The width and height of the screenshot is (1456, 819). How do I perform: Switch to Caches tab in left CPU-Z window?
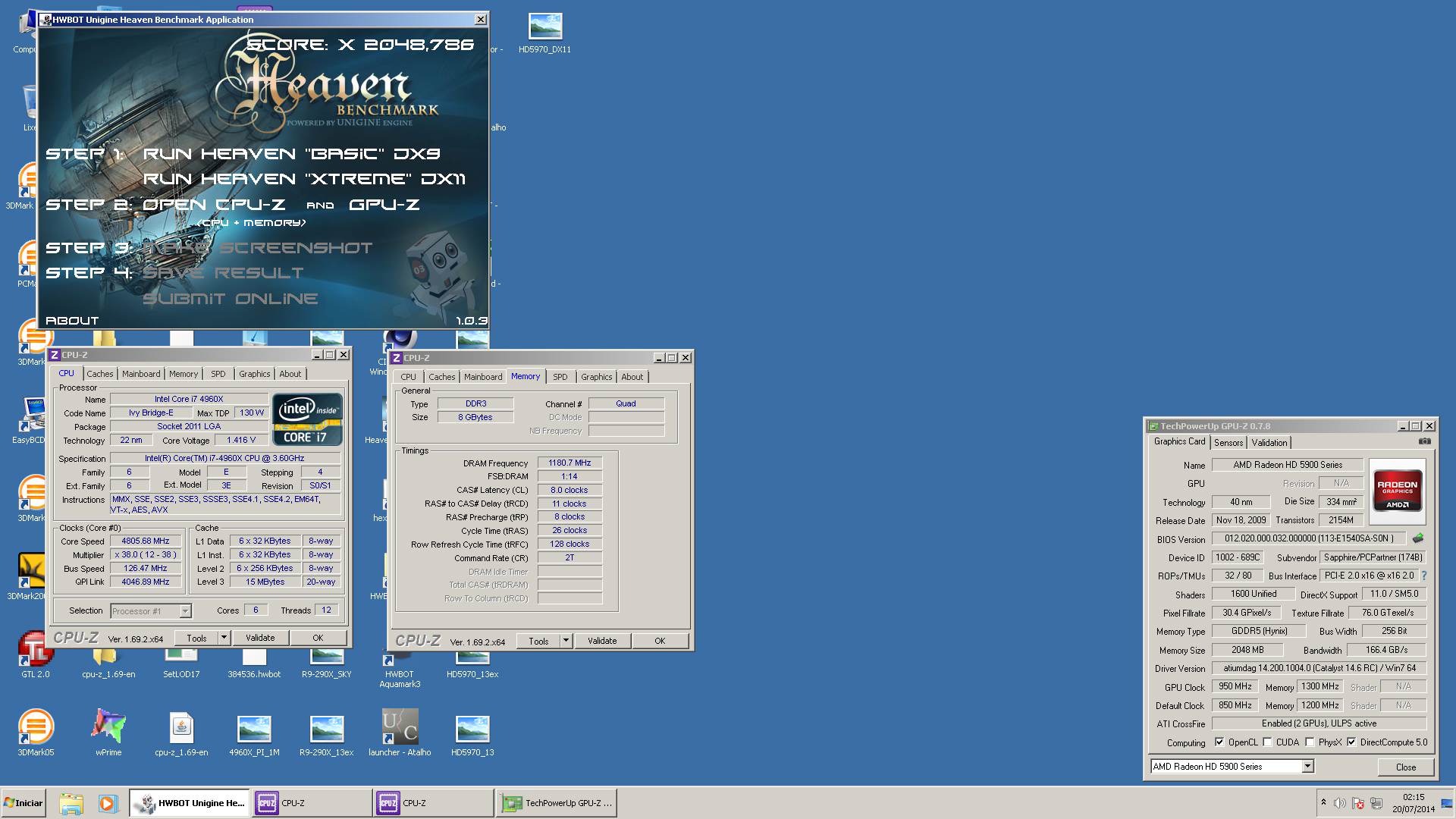tap(99, 374)
